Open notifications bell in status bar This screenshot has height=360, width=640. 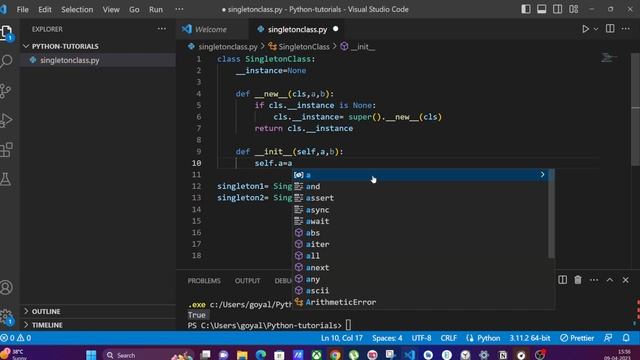[626, 338]
